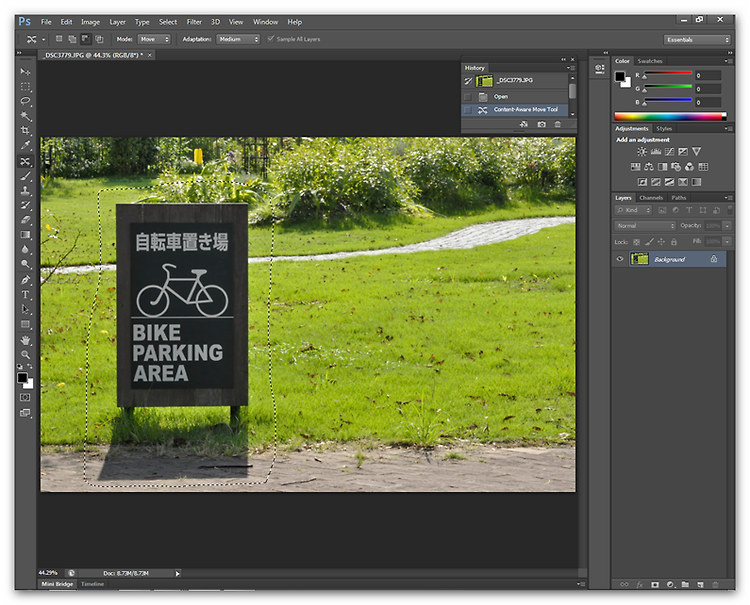
Task: Set history brush source for Content-Aware Move state
Action: point(468,110)
